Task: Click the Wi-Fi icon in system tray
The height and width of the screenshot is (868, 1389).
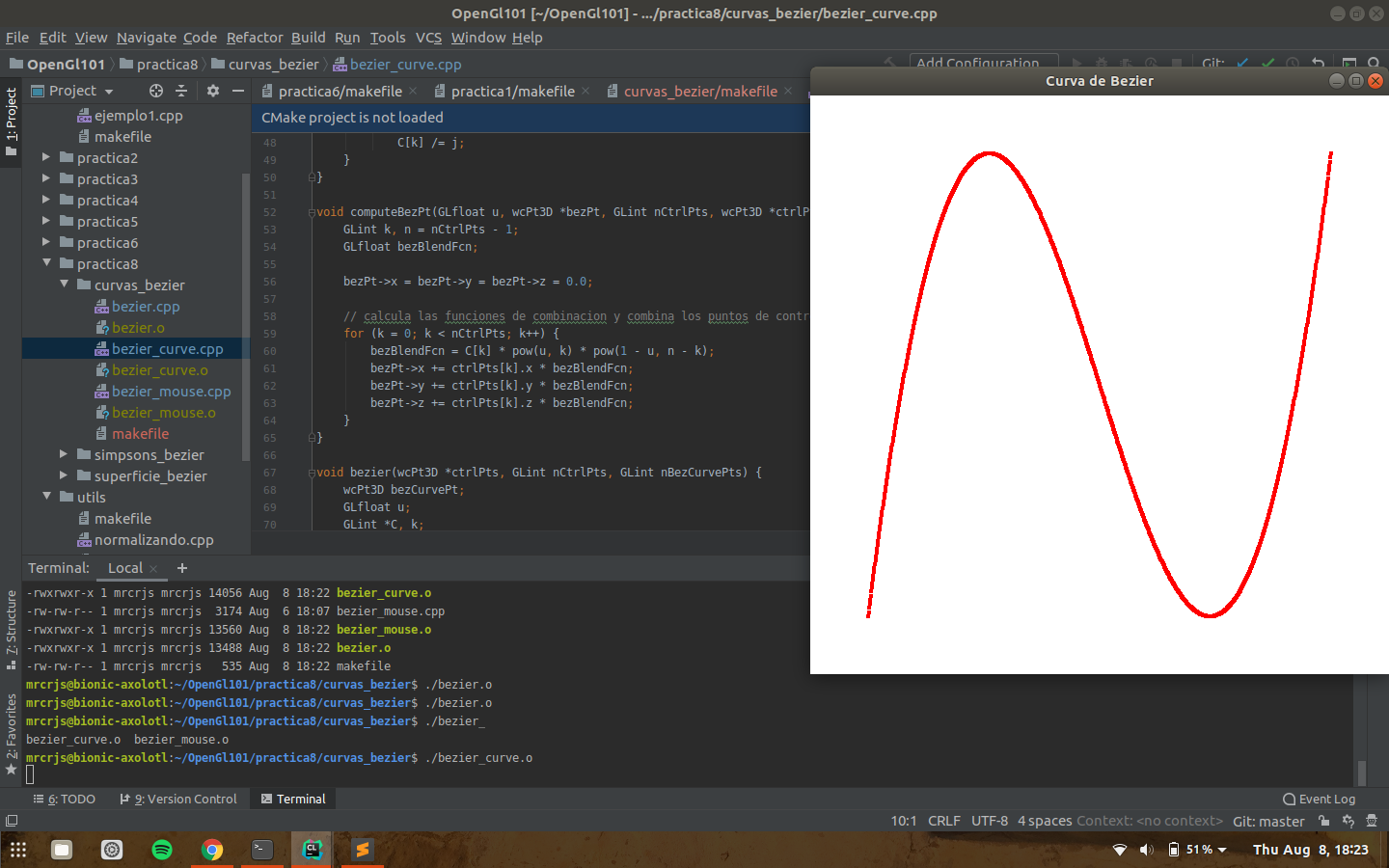Action: point(1120,850)
